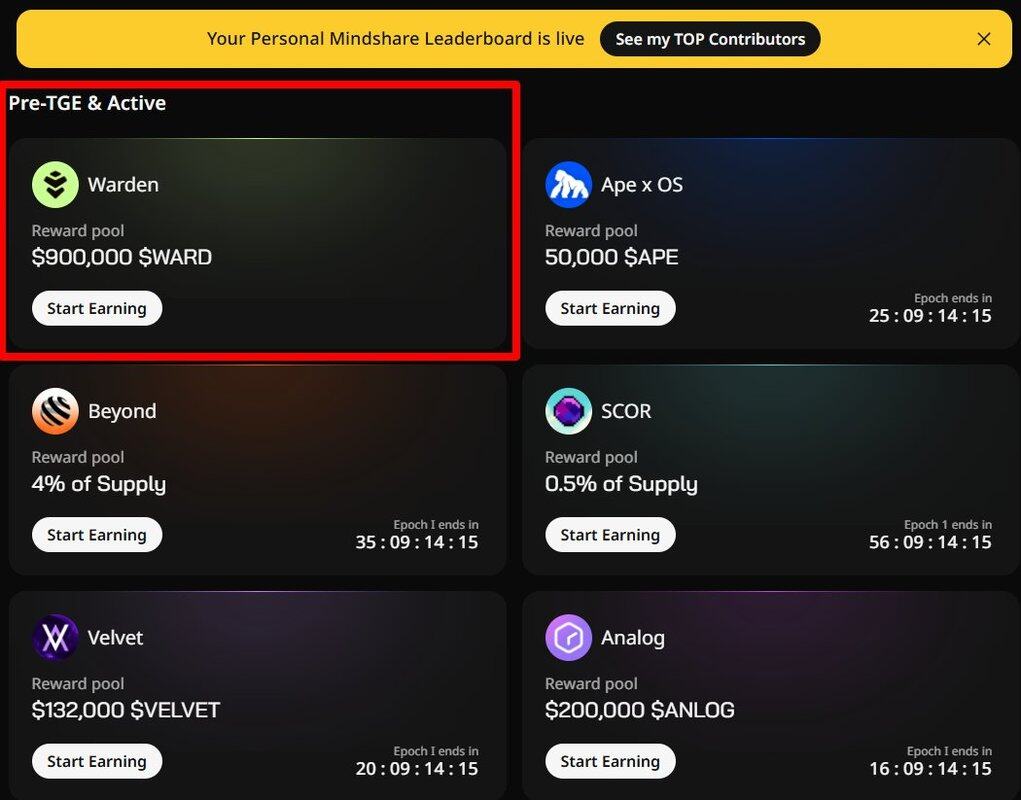This screenshot has height=800, width=1021.
Task: Open See my TOP Contributors
Action: [710, 39]
